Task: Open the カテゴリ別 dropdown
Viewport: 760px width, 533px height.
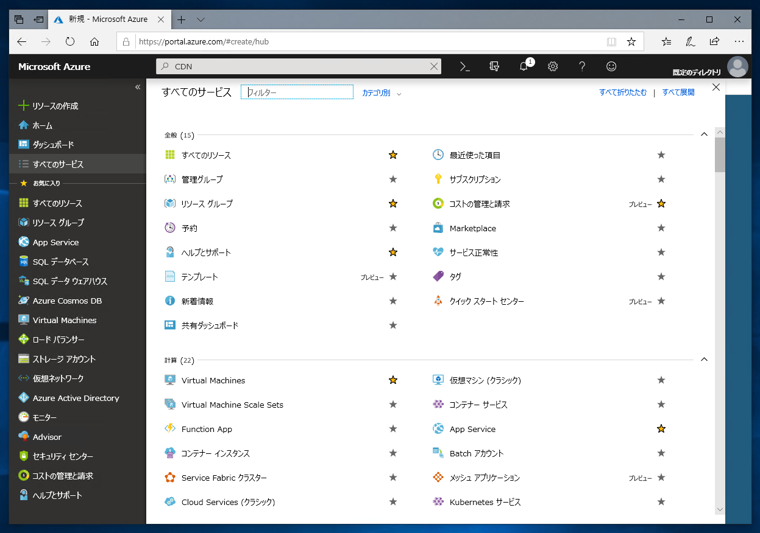Action: pos(381,93)
